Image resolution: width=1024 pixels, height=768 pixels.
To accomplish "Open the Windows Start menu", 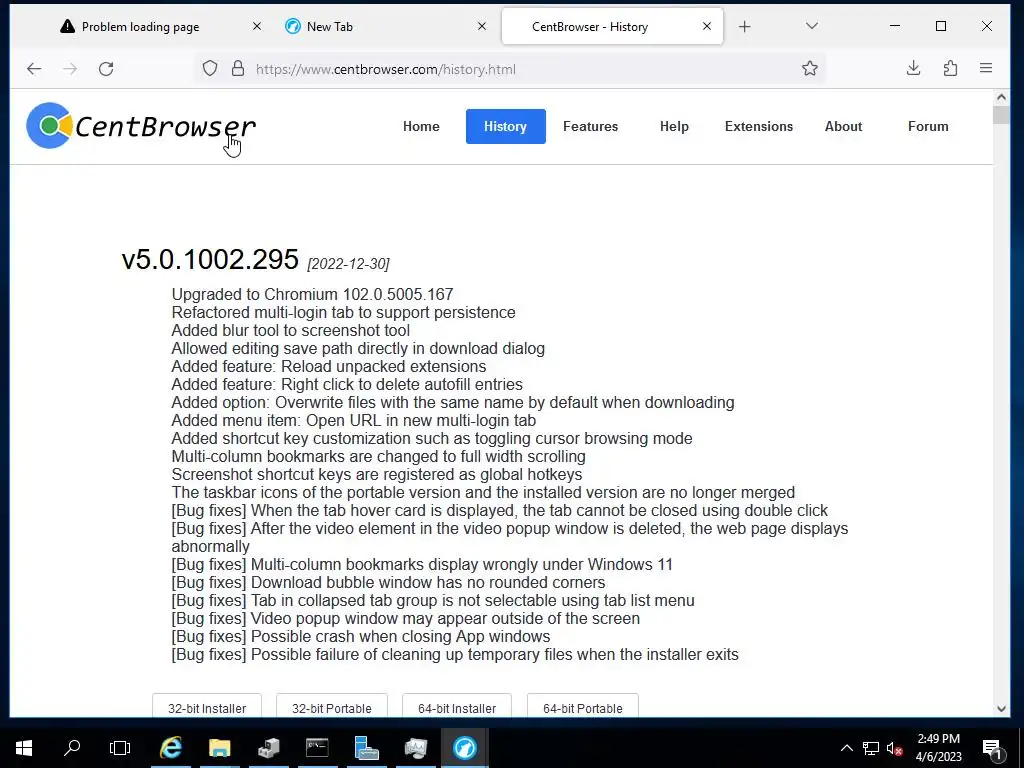I will click(x=24, y=748).
